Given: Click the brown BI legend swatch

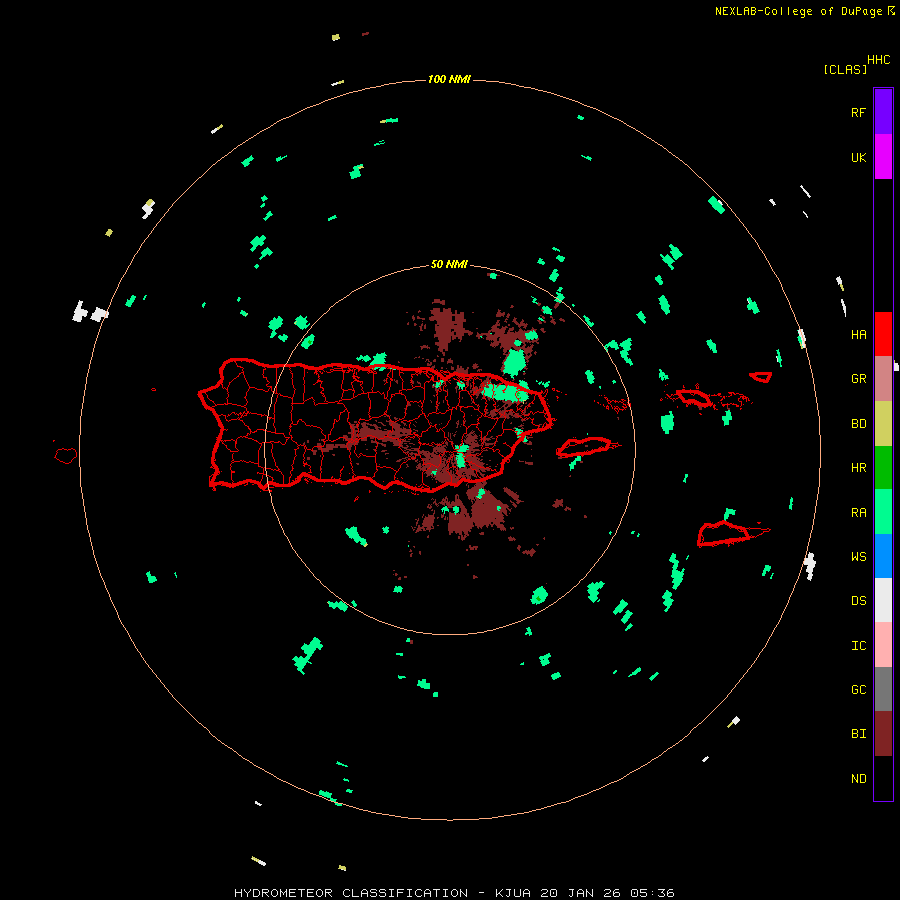Looking at the screenshot, I should click(883, 734).
